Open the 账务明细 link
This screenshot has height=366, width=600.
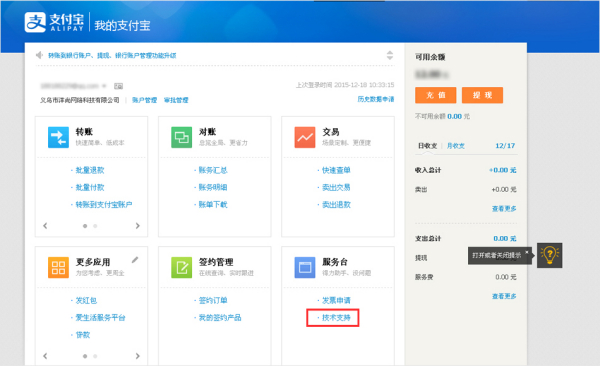click(213, 187)
